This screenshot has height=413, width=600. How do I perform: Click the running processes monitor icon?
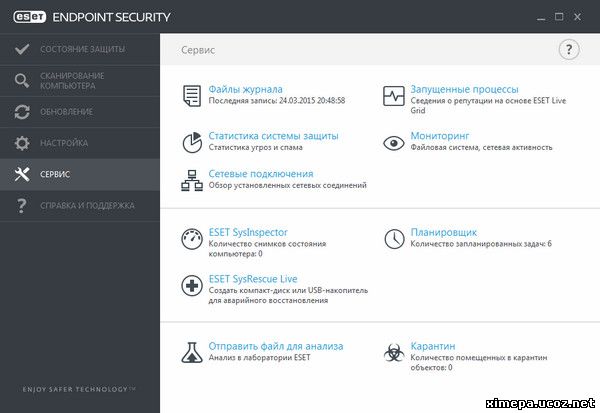(394, 95)
